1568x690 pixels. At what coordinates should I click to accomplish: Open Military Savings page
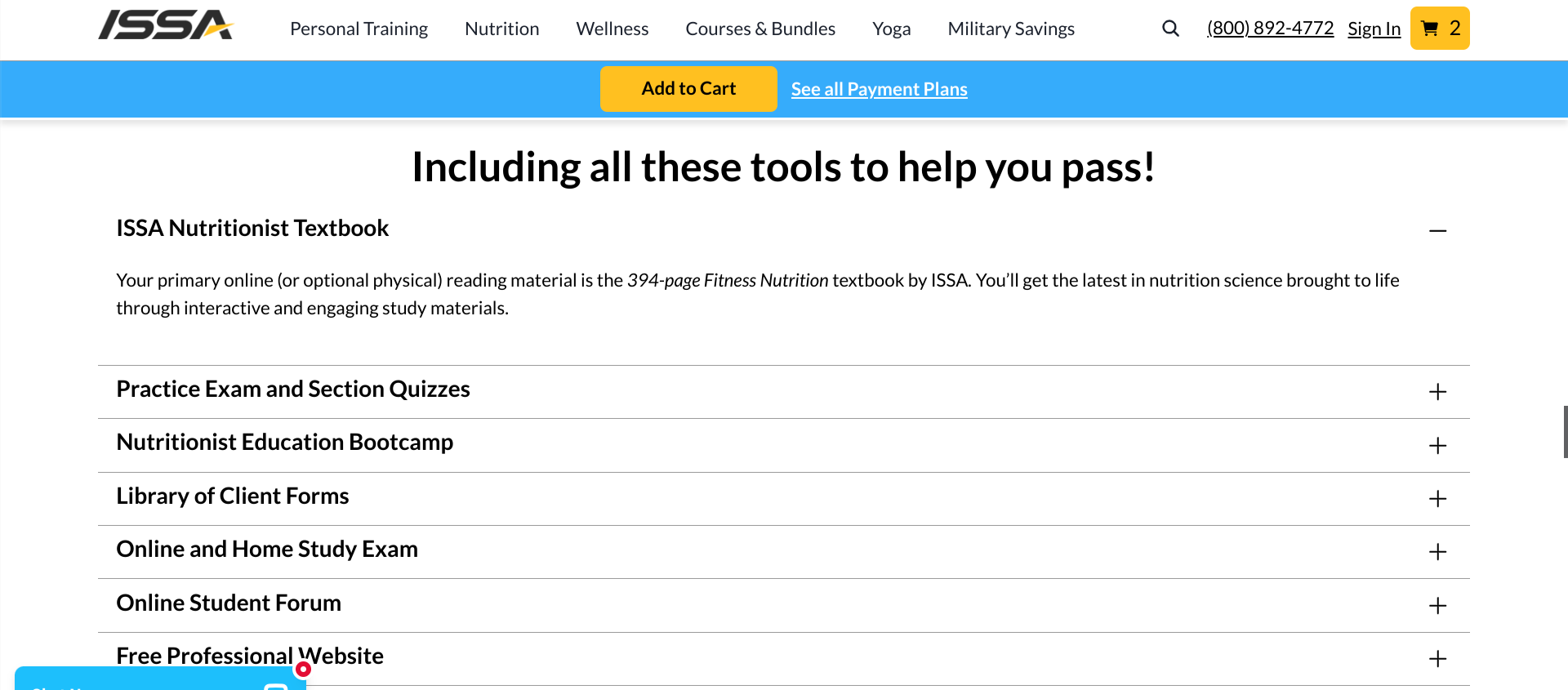click(x=1010, y=29)
